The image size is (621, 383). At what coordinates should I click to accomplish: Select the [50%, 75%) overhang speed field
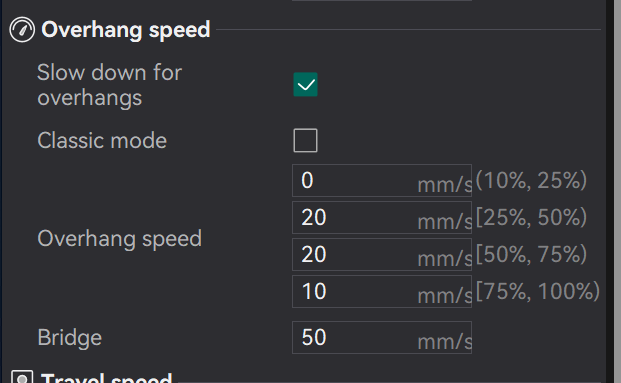point(382,254)
